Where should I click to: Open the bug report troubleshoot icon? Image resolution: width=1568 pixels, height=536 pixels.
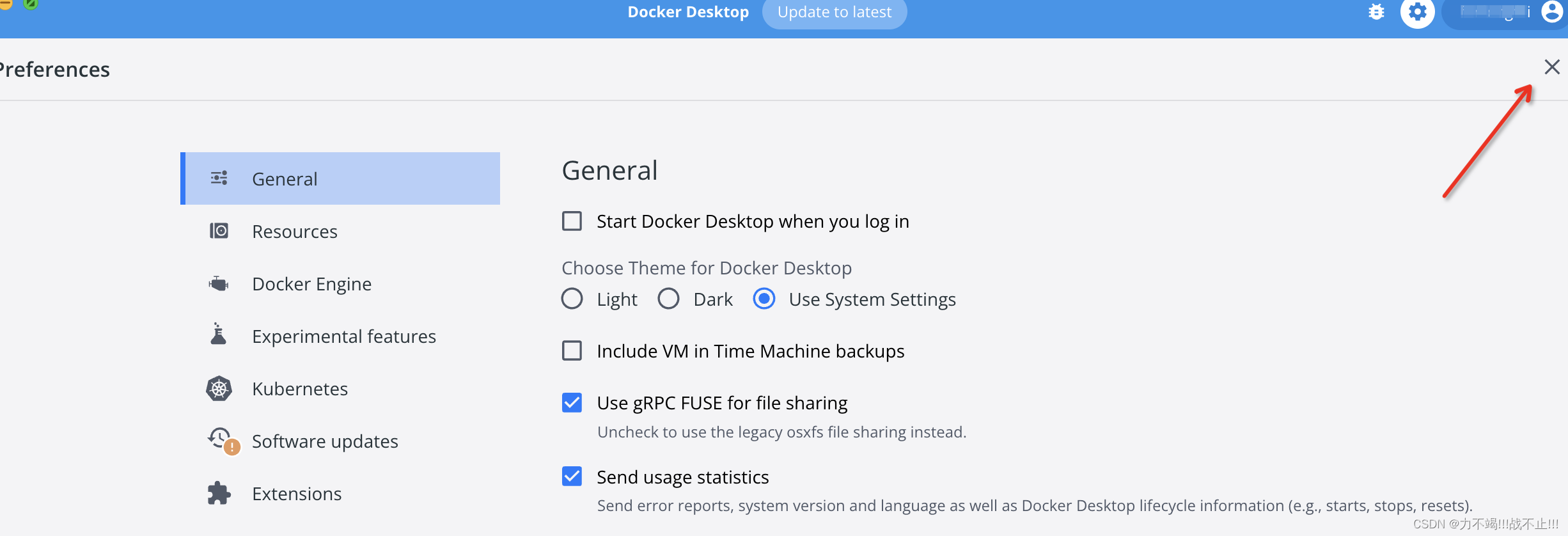click(x=1376, y=12)
